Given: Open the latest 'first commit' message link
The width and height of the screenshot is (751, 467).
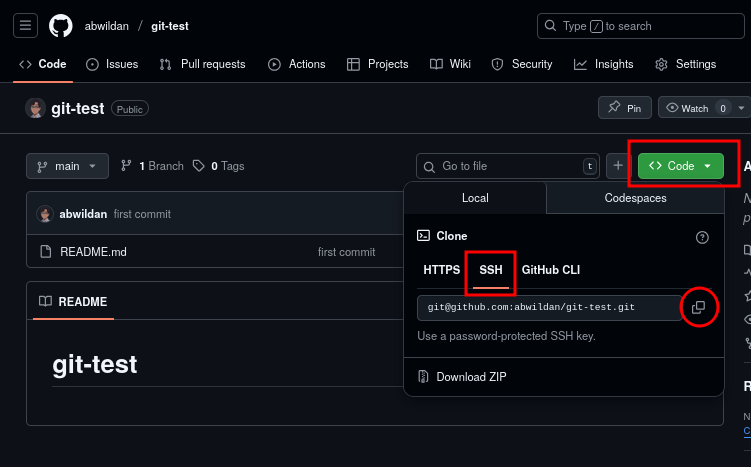Looking at the screenshot, I should (x=142, y=214).
